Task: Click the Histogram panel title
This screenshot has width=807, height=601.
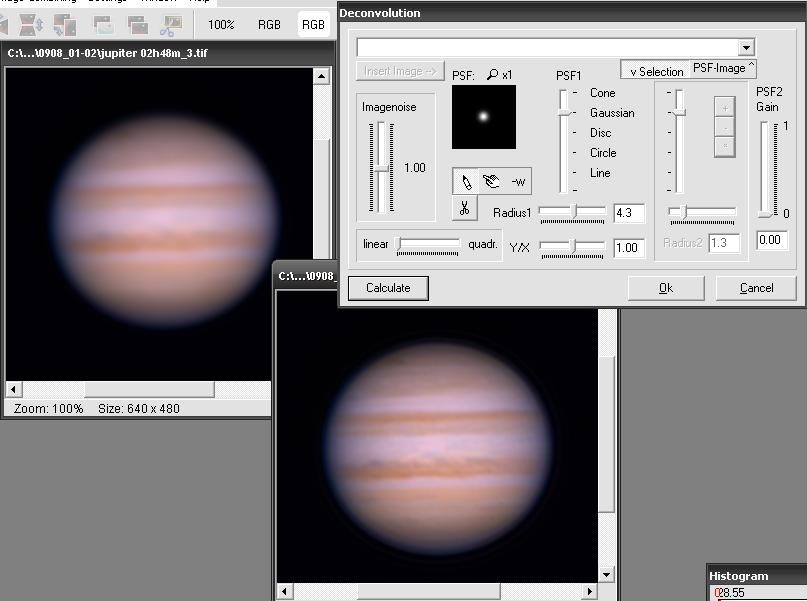Action: (739, 576)
